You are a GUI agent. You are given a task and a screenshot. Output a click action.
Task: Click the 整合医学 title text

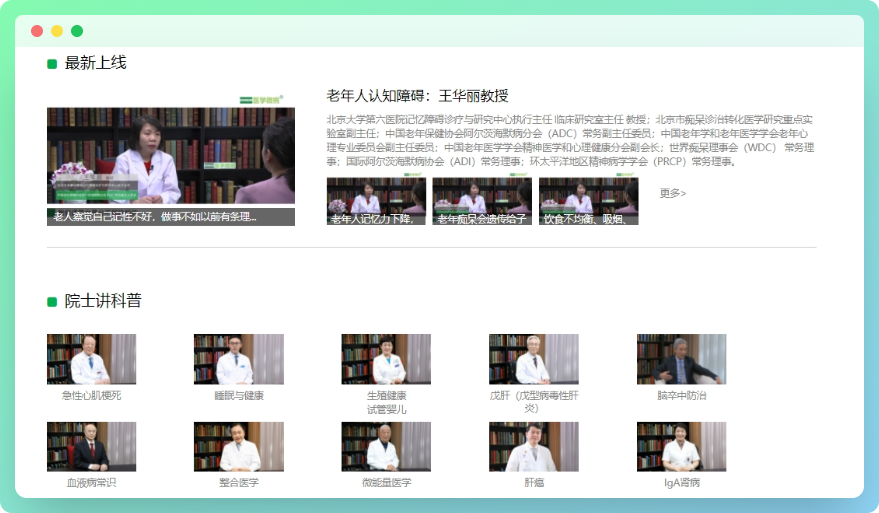[x=239, y=482]
